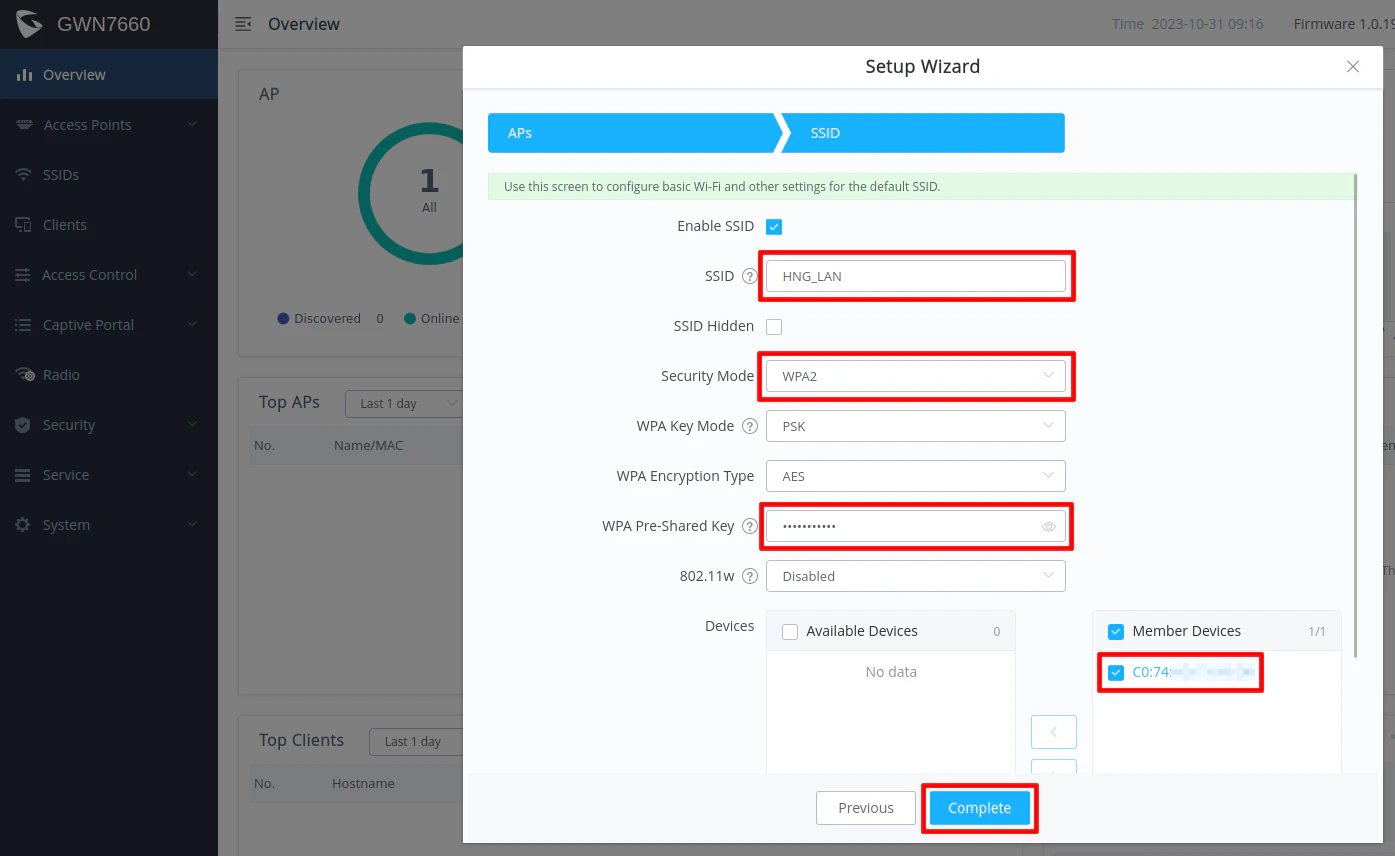
Task: Open help tooltip next to 802.11w
Action: (x=750, y=576)
